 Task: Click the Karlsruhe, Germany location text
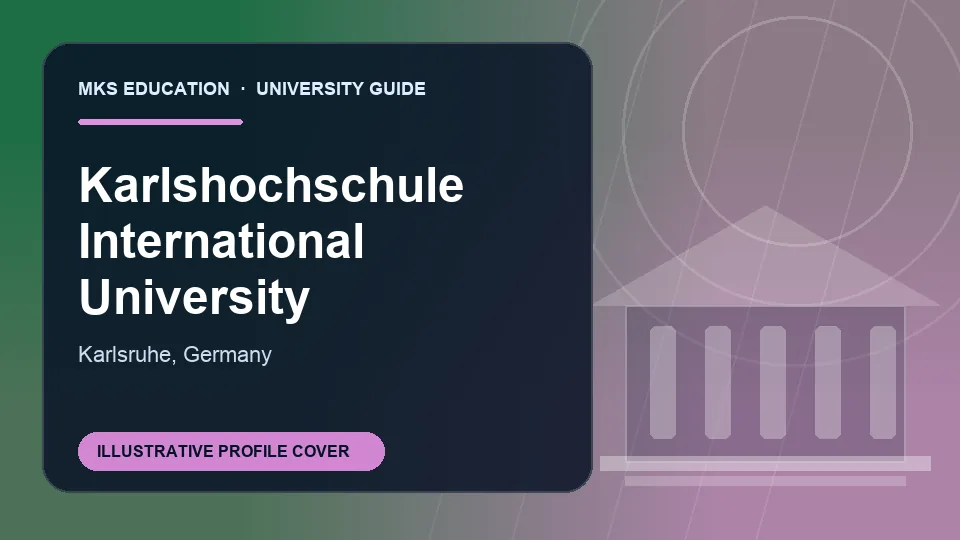click(x=175, y=354)
